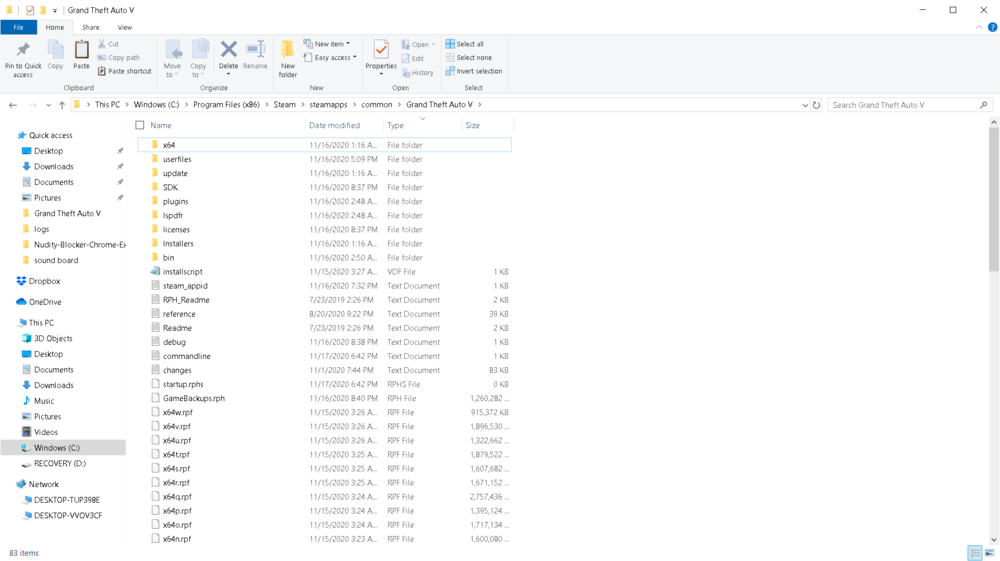The image size is (1000, 561).
Task: Click the Cut command
Action: coord(108,44)
